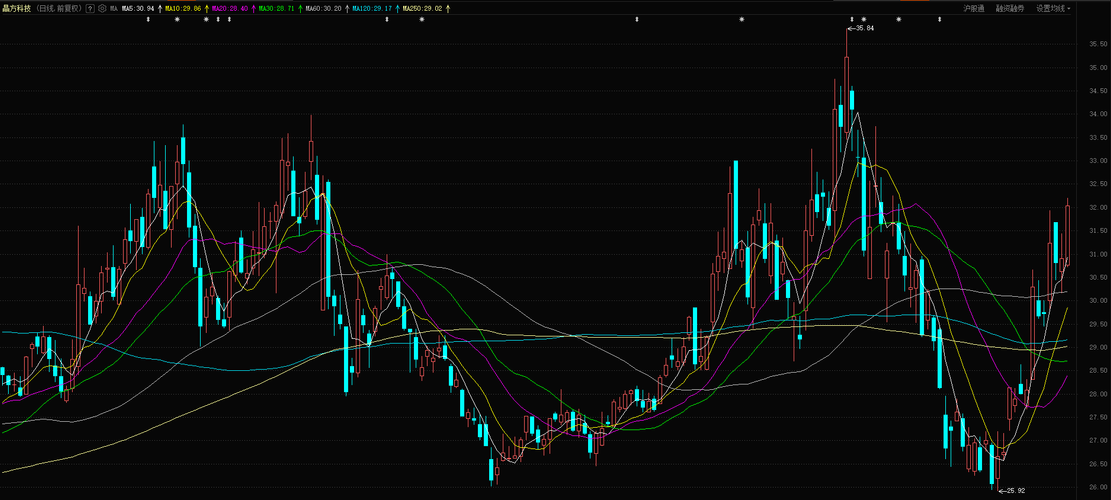Click the 26.00 price axis label

(x=1099, y=487)
